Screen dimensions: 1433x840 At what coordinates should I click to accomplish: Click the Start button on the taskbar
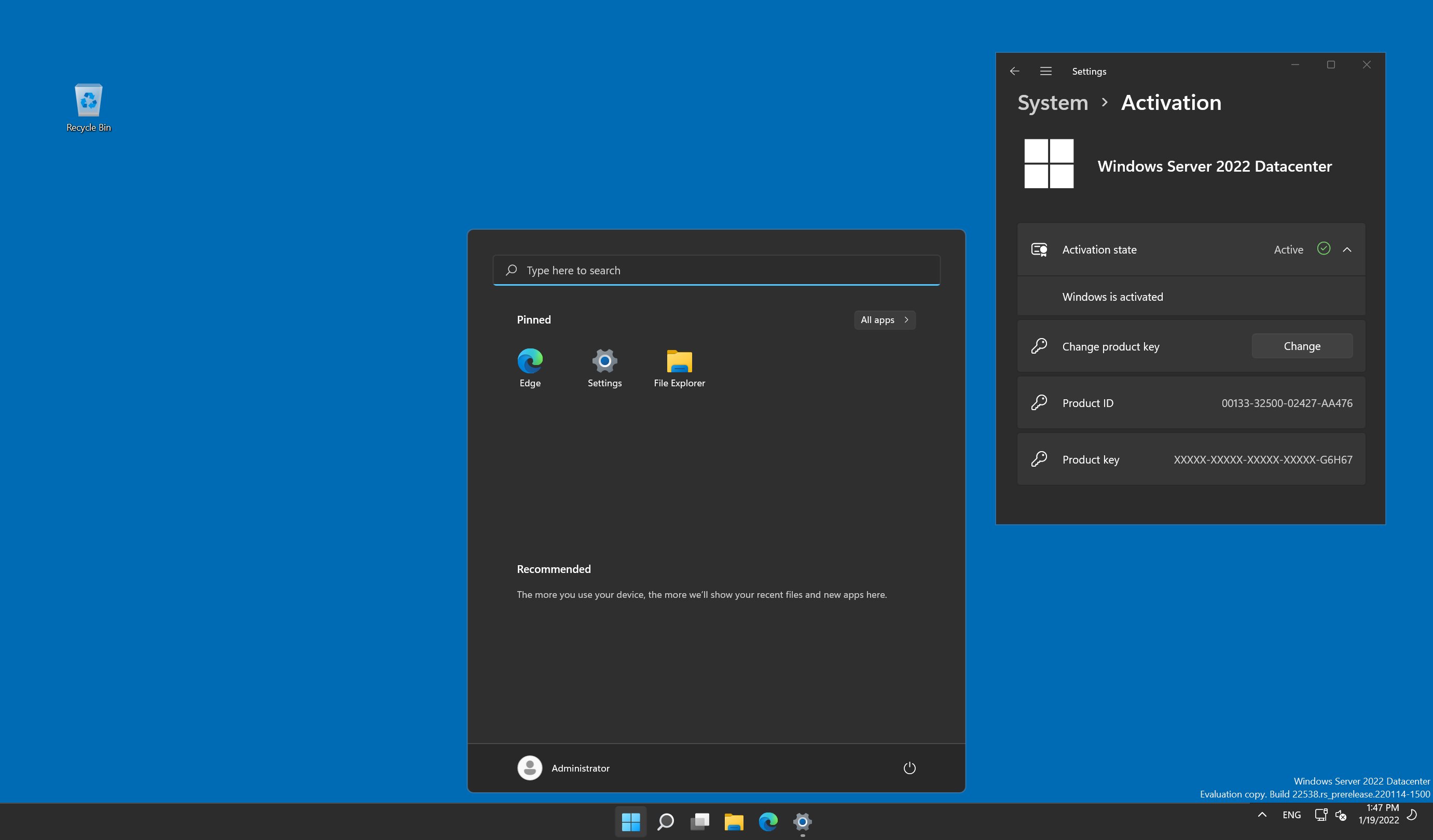[x=630, y=821]
